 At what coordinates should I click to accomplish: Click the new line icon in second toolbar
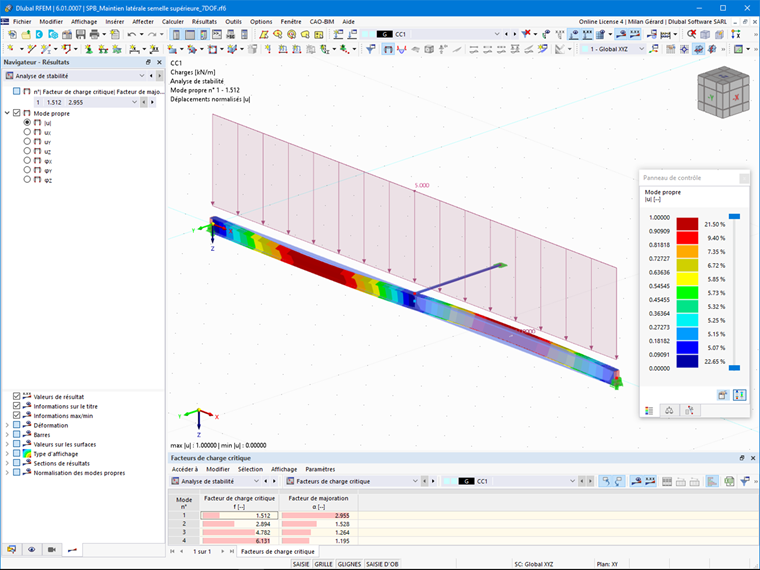32,49
